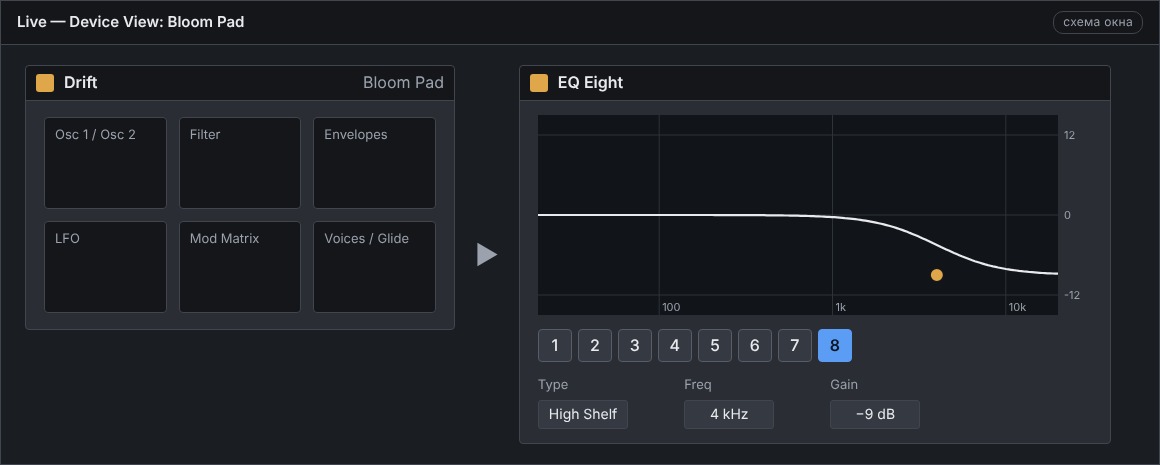Click the Freq label above 4 kHz
The image size is (1160, 465).
[698, 384]
